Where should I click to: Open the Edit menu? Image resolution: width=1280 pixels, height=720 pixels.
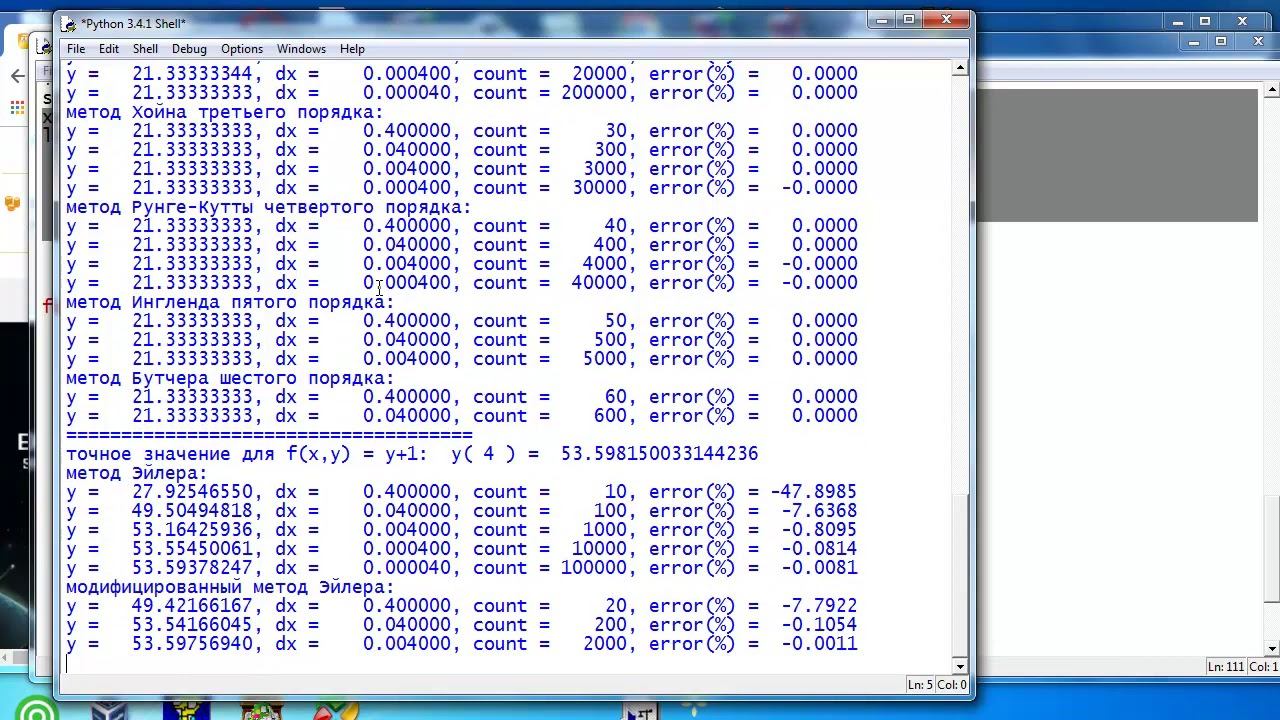pos(109,49)
